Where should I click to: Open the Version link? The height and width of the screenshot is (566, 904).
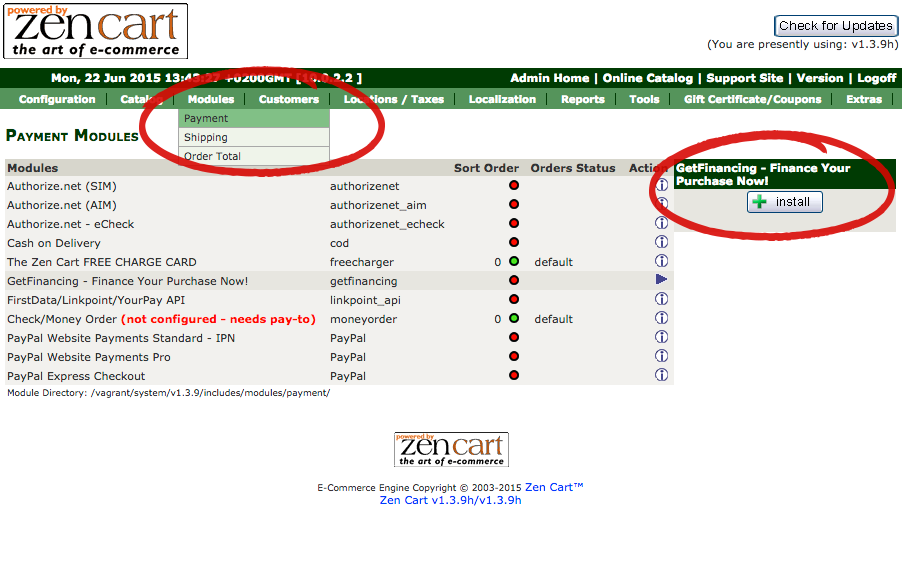tap(820, 78)
